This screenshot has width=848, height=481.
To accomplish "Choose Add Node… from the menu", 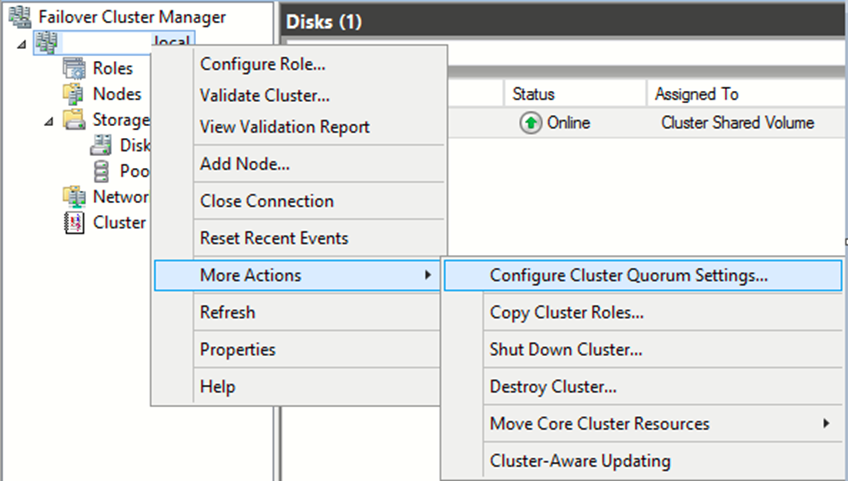I will 244,163.
